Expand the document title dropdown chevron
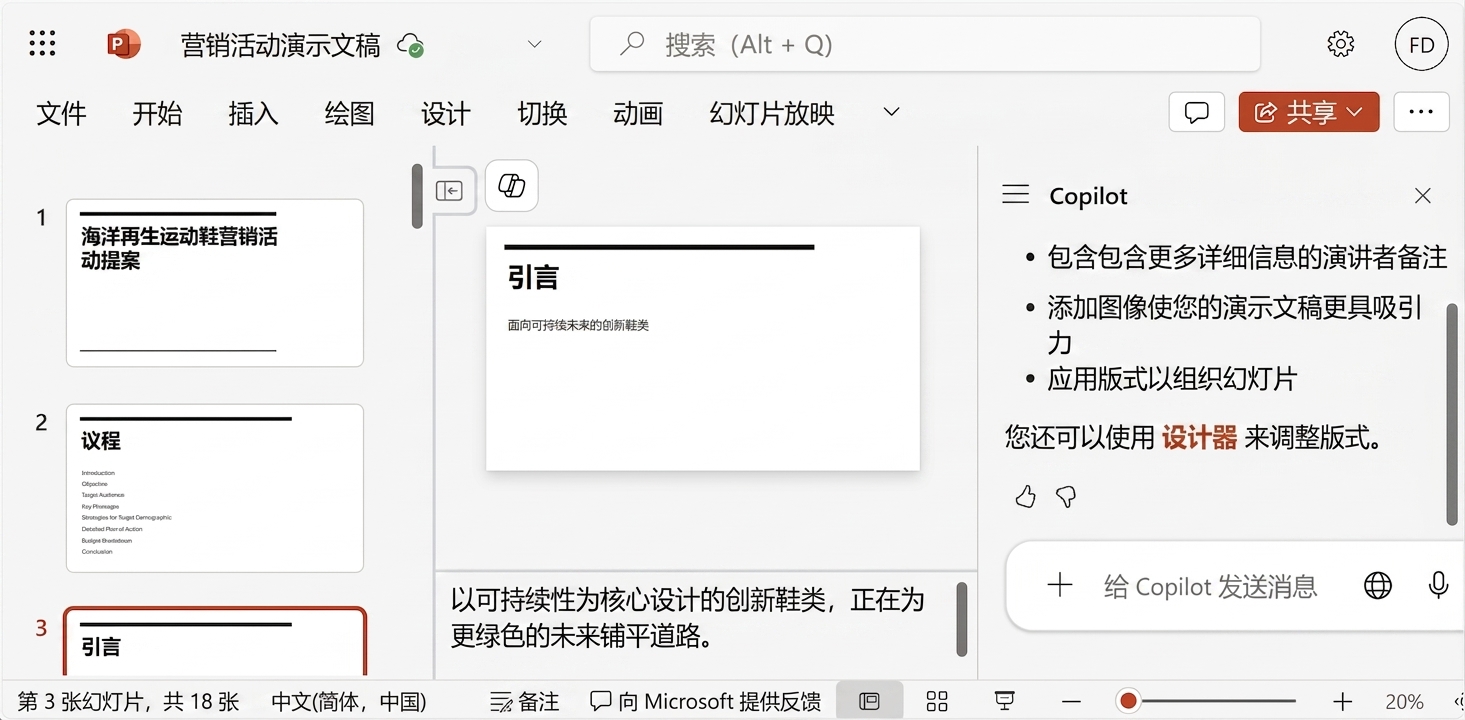The height and width of the screenshot is (720, 1465). tap(534, 44)
